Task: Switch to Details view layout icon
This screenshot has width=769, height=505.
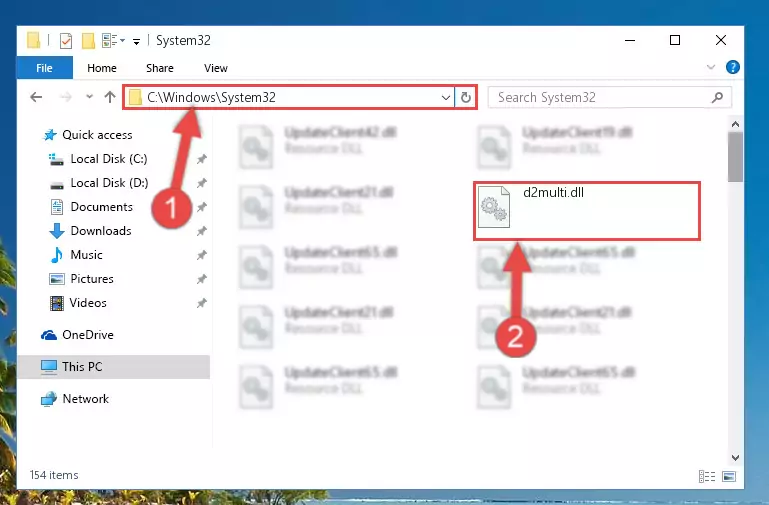Action: click(x=707, y=477)
